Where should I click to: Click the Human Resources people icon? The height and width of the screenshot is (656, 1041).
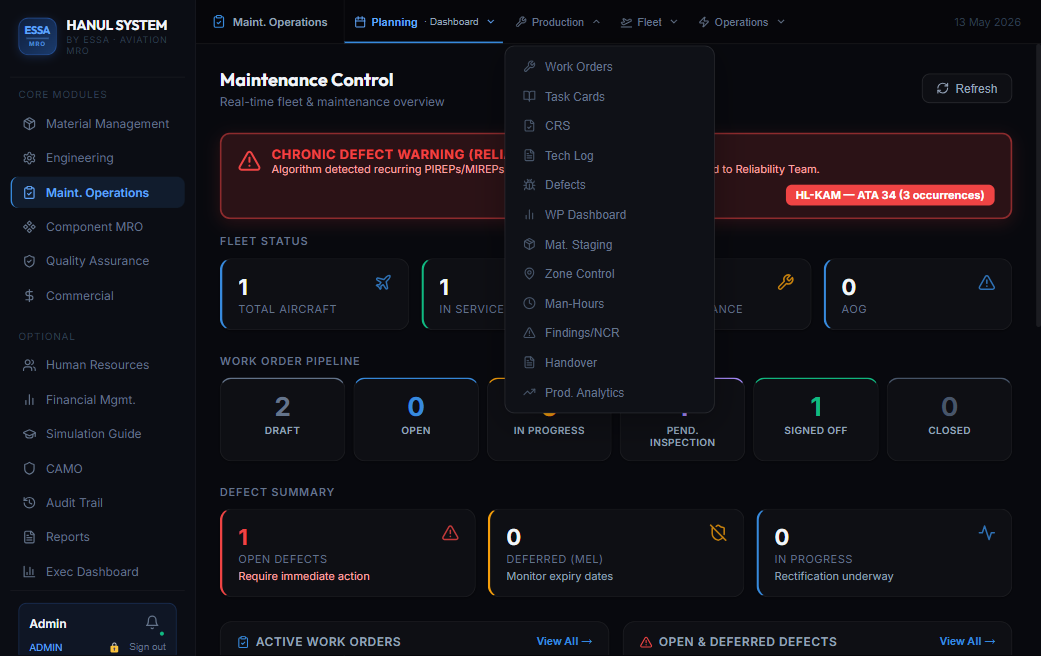(29, 365)
